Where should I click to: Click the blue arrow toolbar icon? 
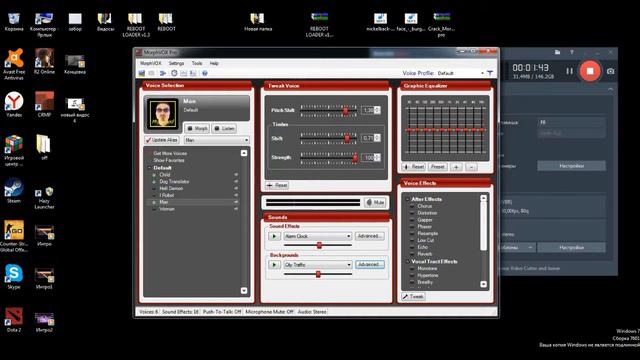point(163,73)
